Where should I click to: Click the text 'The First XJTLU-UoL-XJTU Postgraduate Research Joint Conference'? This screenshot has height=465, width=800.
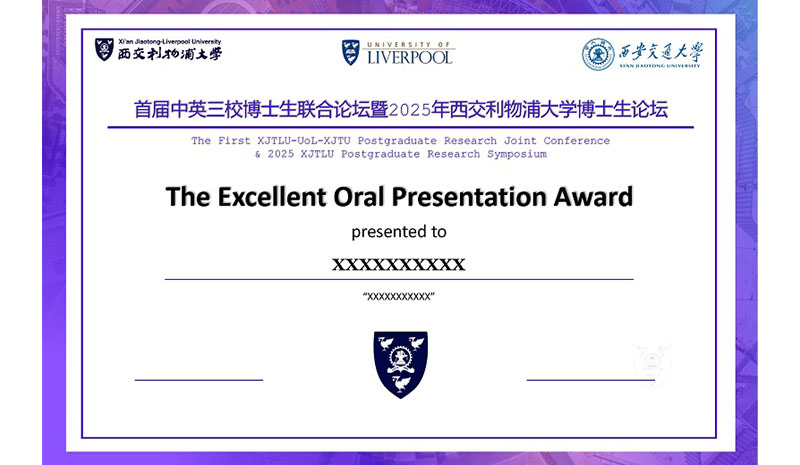401,140
